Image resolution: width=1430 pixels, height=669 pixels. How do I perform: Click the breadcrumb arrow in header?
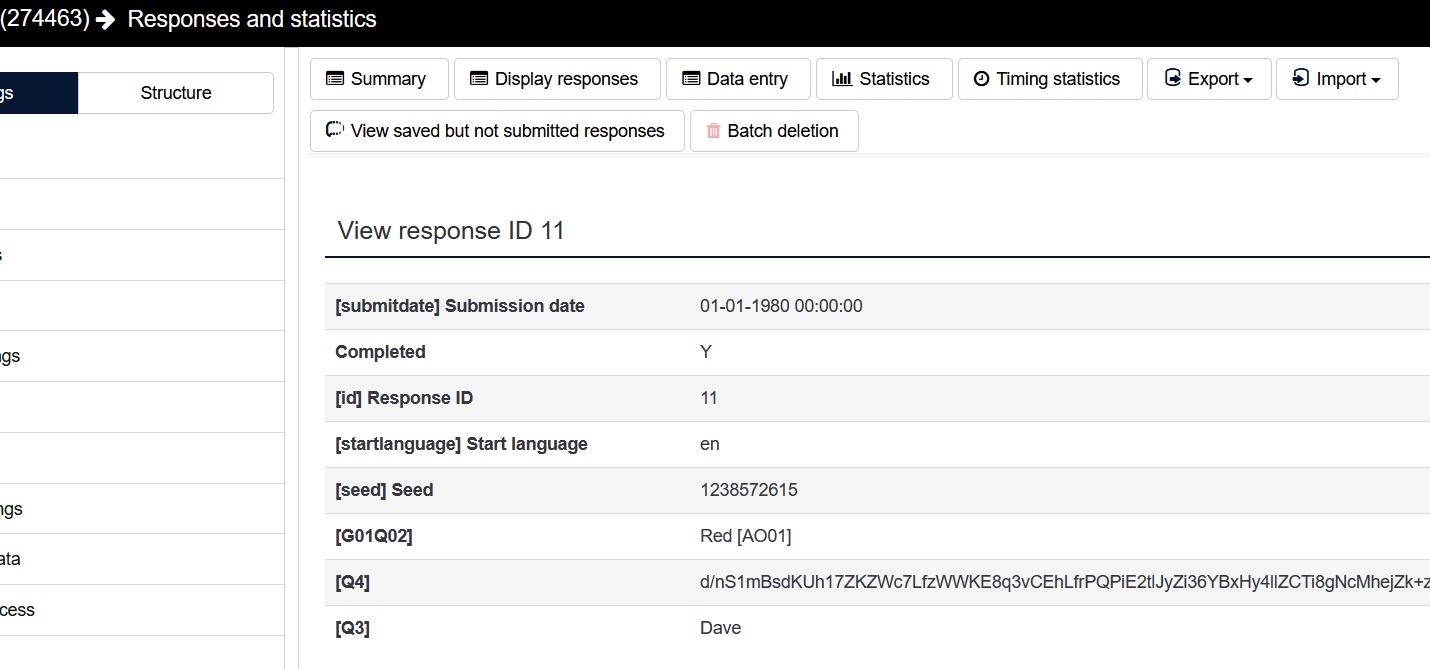(x=106, y=20)
